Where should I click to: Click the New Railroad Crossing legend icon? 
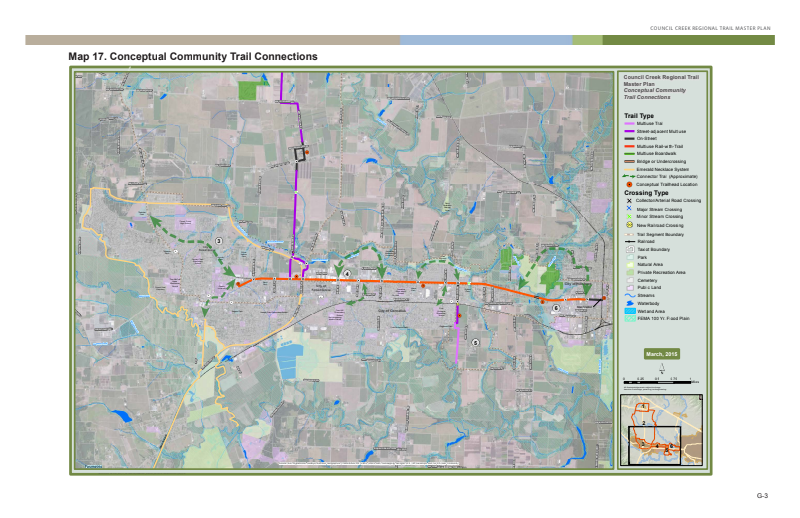(x=629, y=226)
